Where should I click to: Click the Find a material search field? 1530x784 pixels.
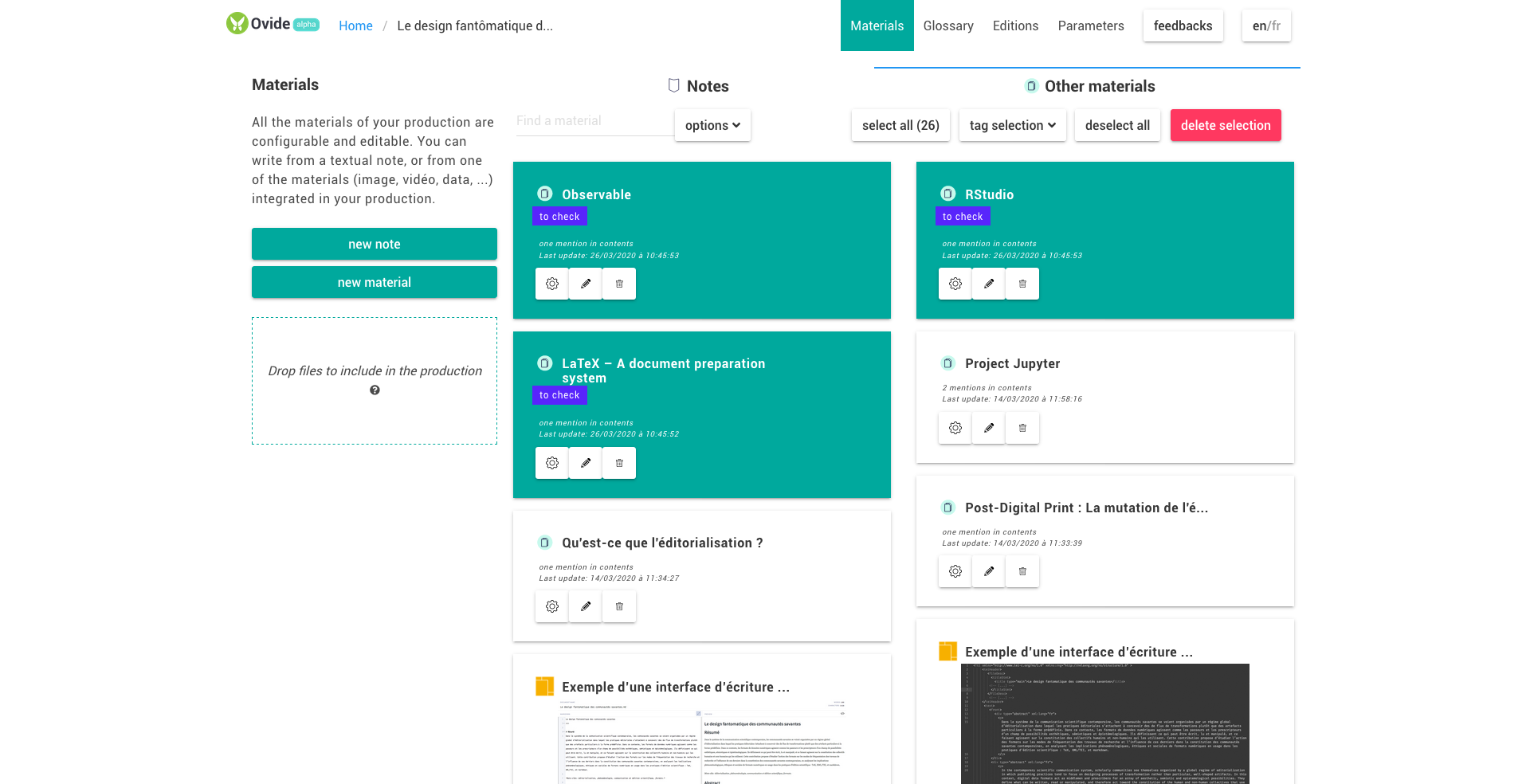click(594, 121)
